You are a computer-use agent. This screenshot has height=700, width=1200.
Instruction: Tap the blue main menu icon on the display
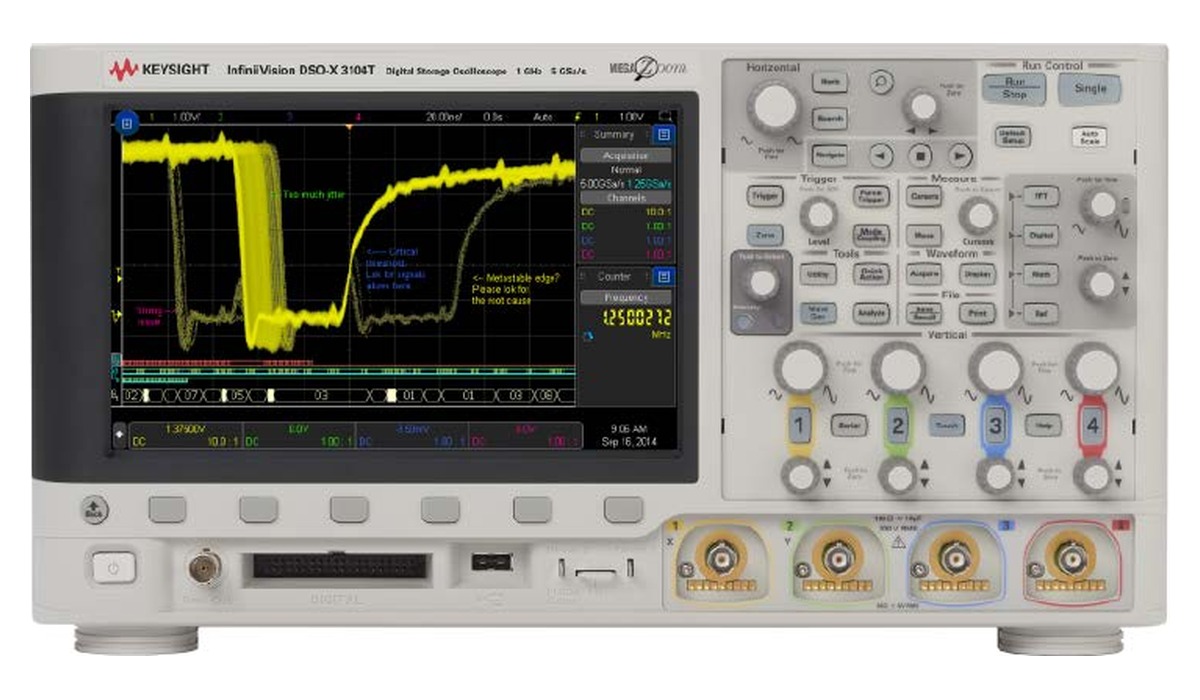click(x=127, y=125)
